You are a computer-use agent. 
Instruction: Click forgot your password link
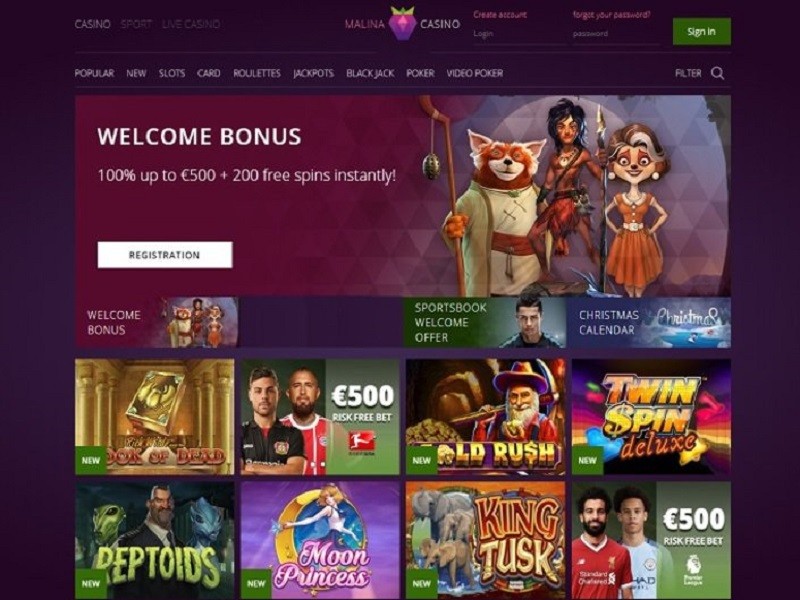pos(611,15)
